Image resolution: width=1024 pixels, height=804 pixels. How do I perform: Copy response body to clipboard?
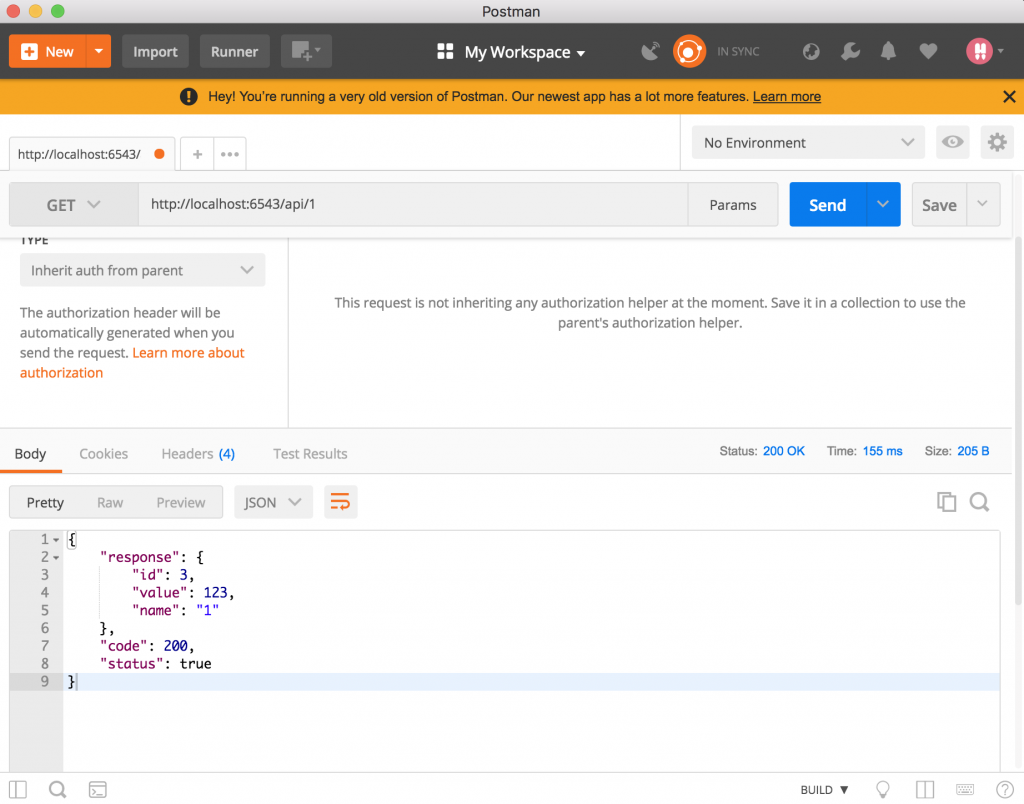pos(946,502)
